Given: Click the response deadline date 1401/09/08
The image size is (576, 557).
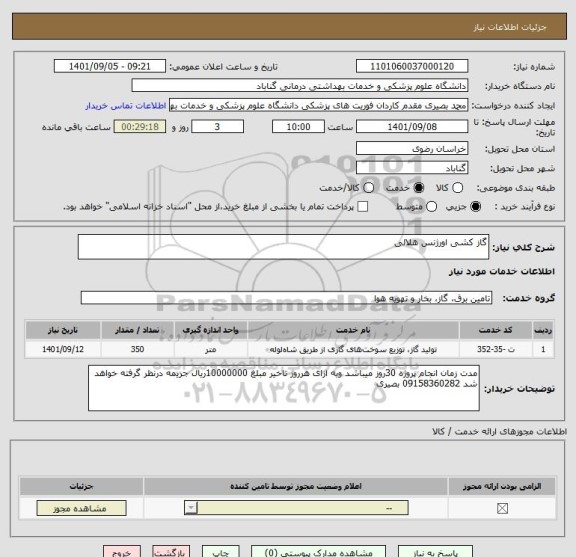Looking at the screenshot, I should click(x=412, y=127).
